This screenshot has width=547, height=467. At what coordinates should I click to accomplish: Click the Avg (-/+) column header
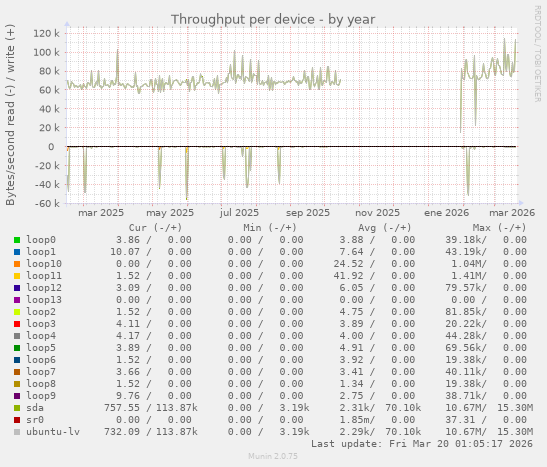click(385, 228)
